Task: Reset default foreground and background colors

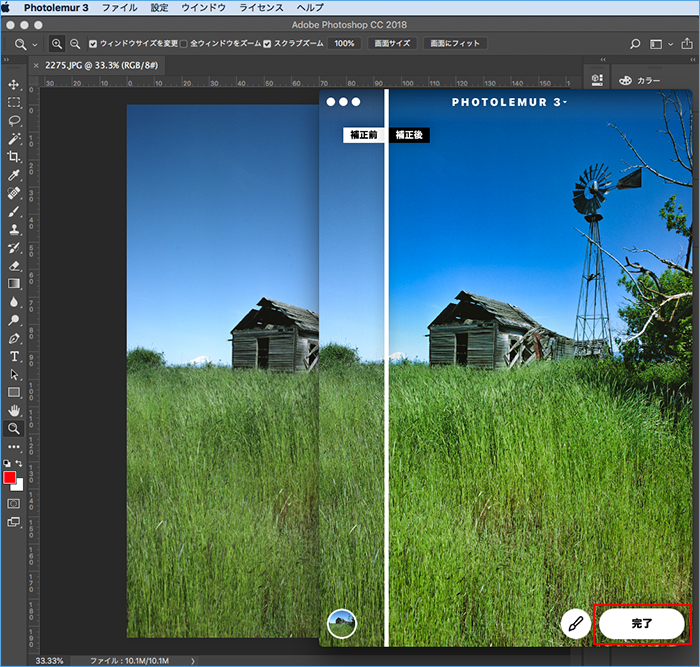Action: click(x=7, y=463)
